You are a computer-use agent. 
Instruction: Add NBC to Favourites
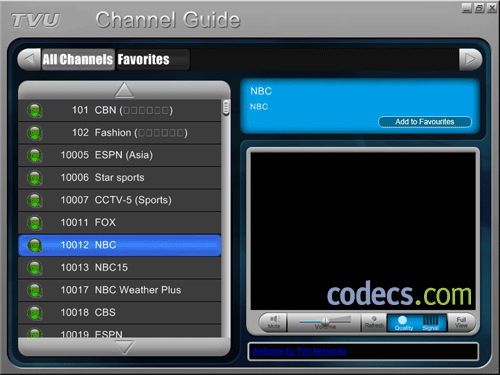coord(425,122)
